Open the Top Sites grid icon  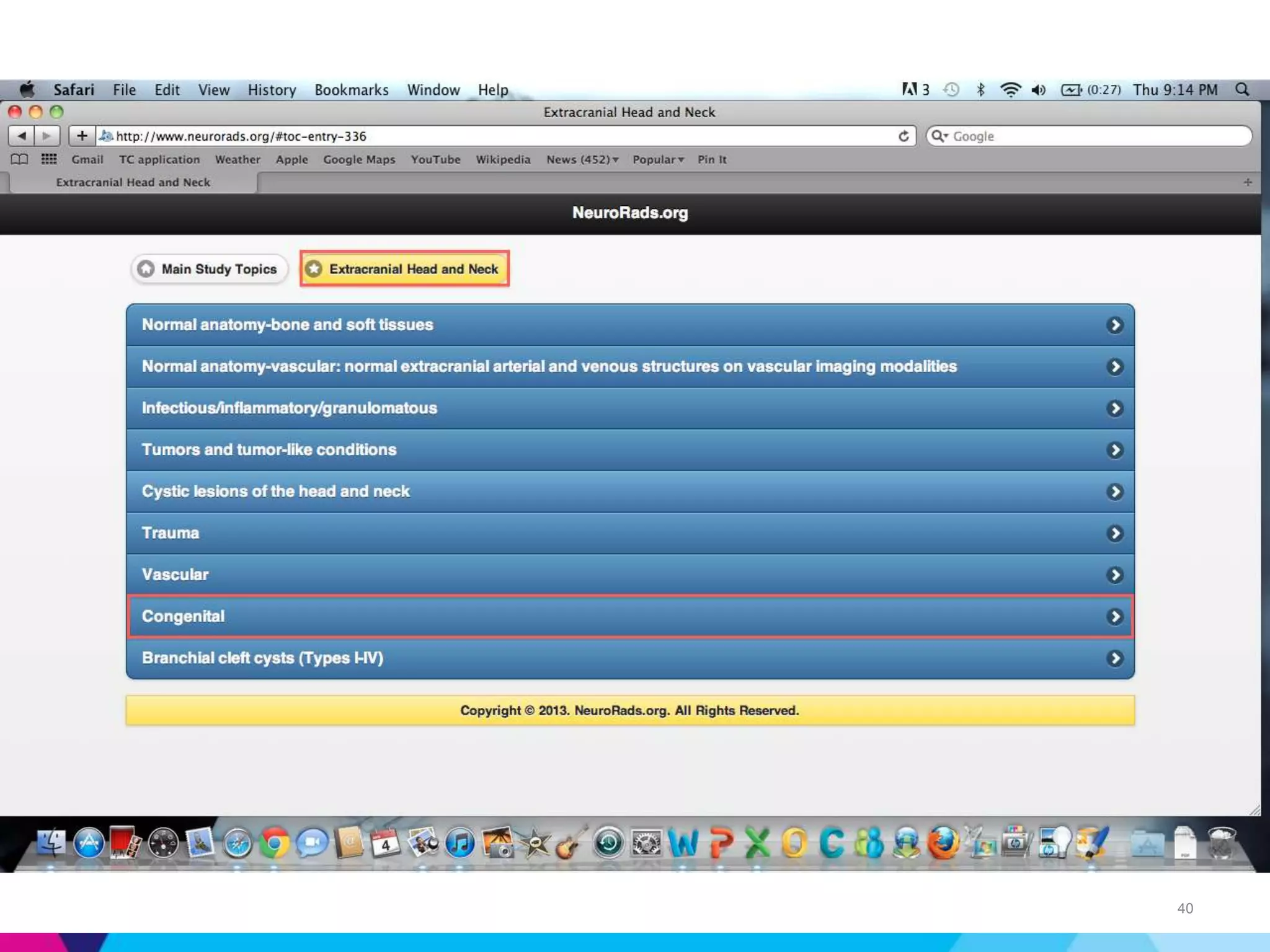tap(49, 159)
